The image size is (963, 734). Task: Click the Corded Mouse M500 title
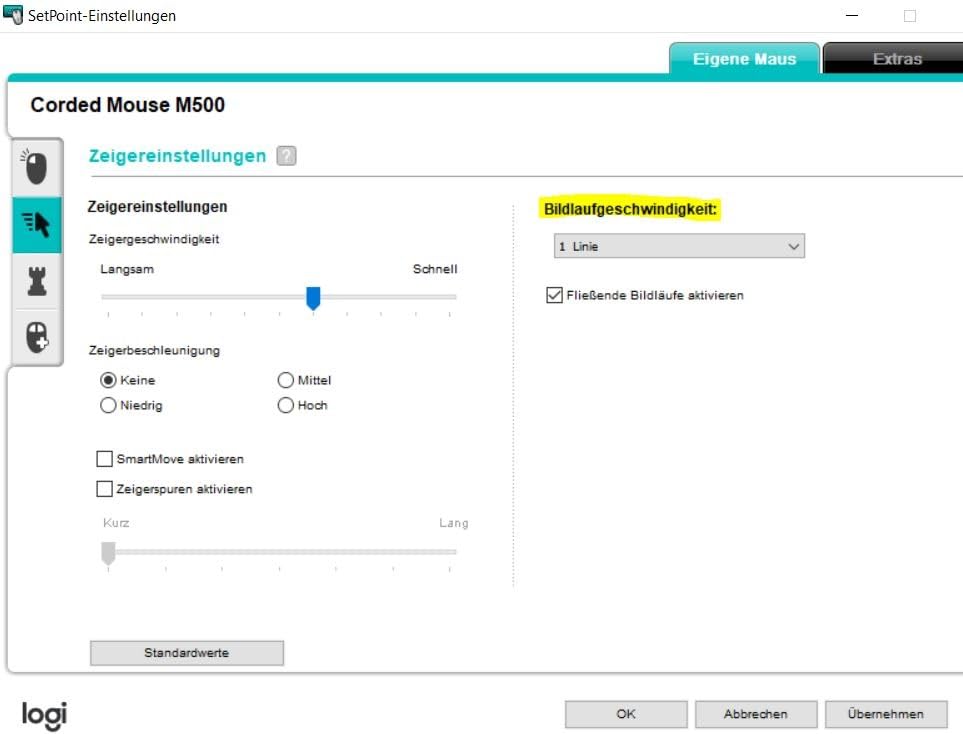128,105
